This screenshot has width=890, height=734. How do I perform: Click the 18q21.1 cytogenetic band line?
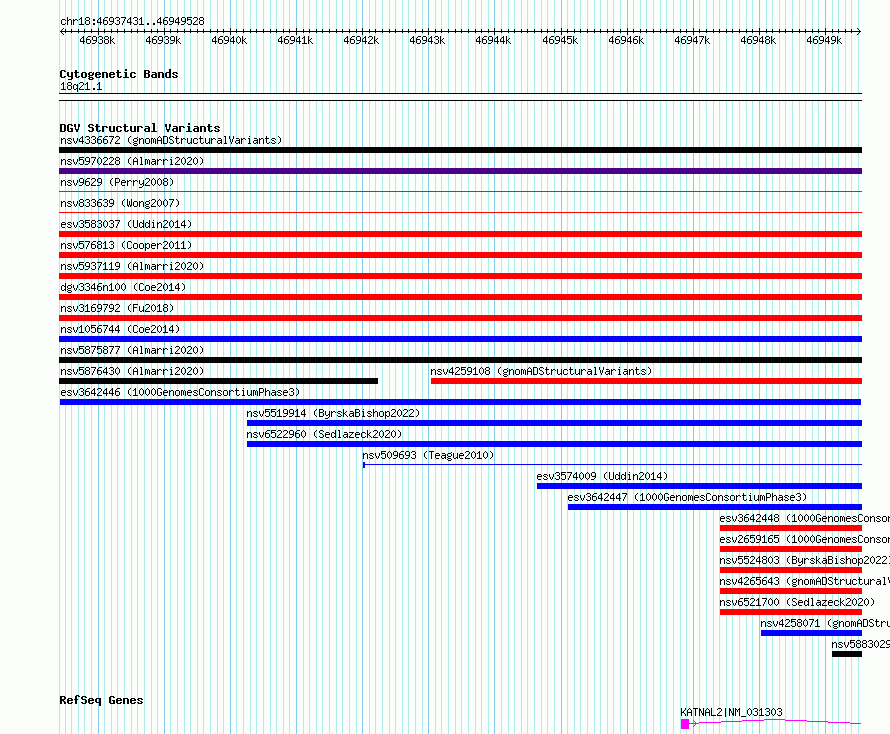click(x=460, y=94)
